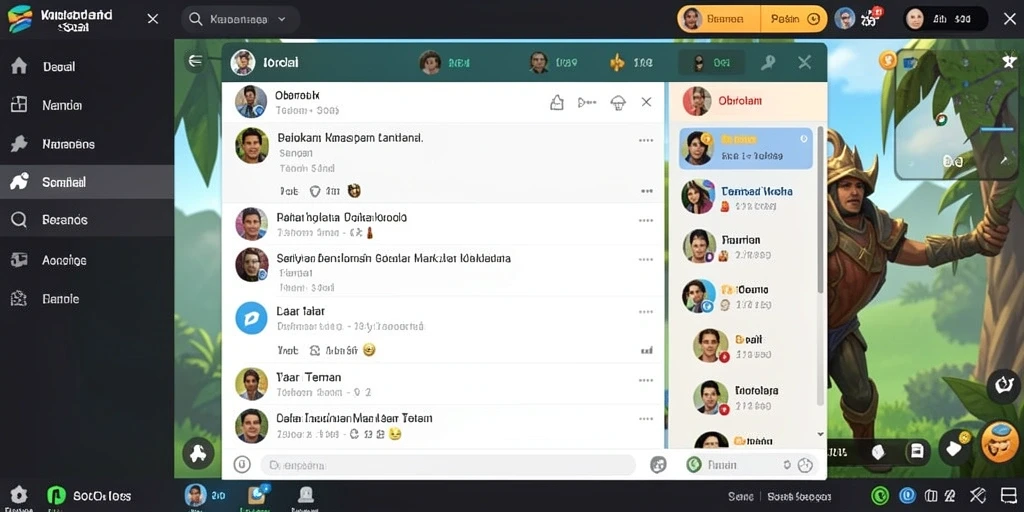Click the orange smiley avatar button in game
Image resolution: width=1024 pixels, height=512 pixels.
pos(1001,442)
